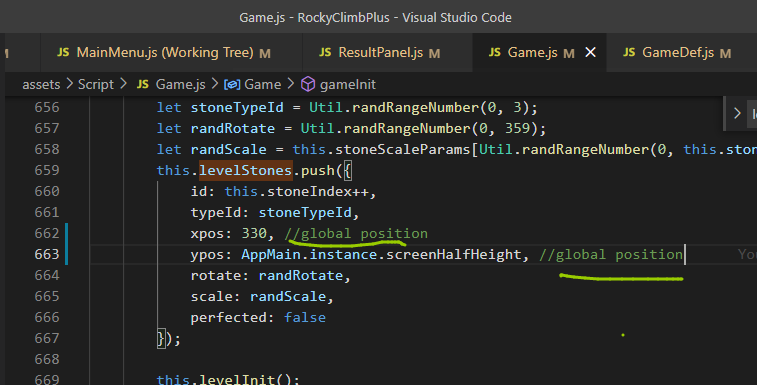Select Game.js in the breadcrumb path
This screenshot has height=385, width=757.
pos(180,85)
